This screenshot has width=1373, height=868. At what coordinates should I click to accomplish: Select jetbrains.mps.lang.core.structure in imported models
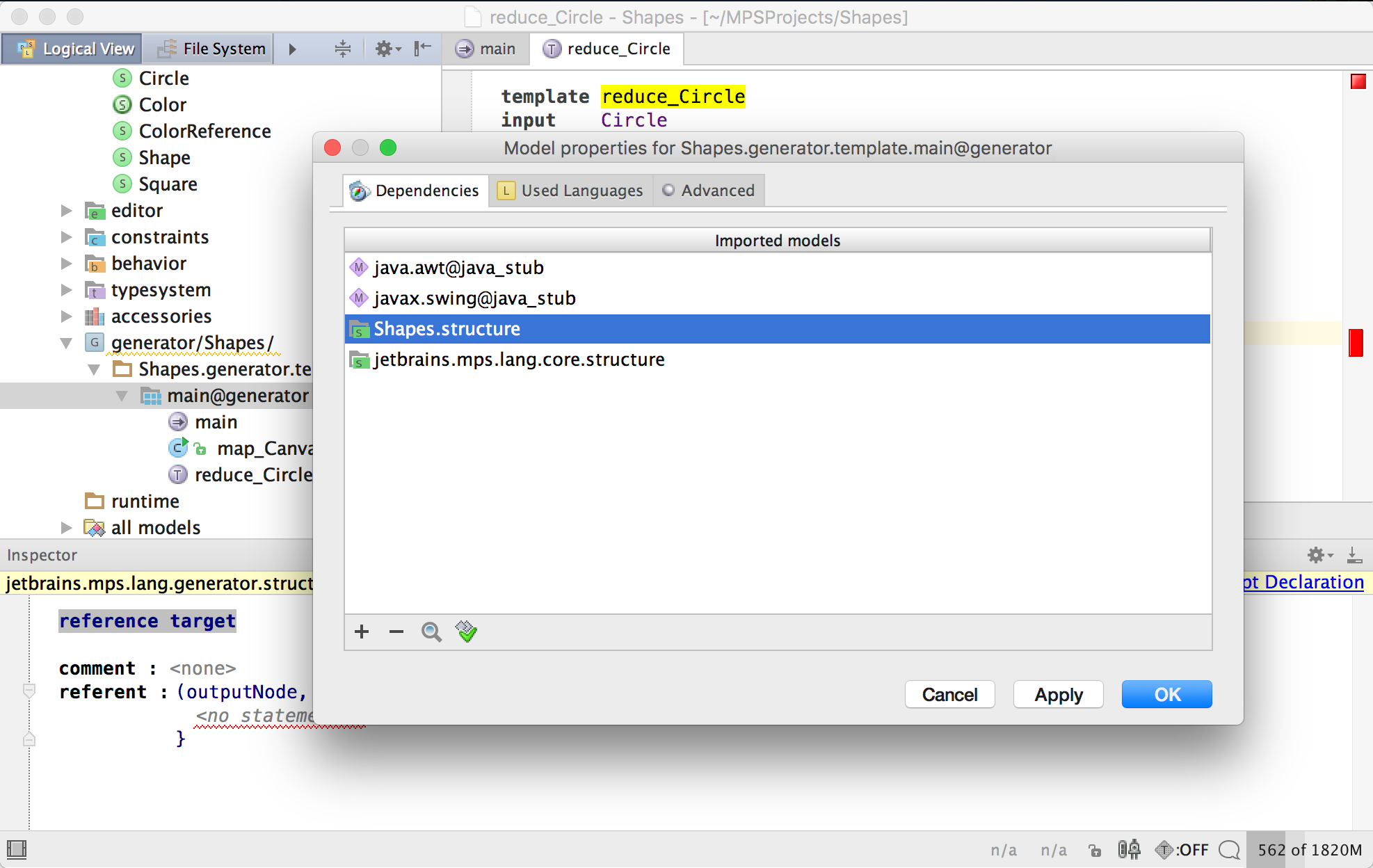[x=519, y=360]
